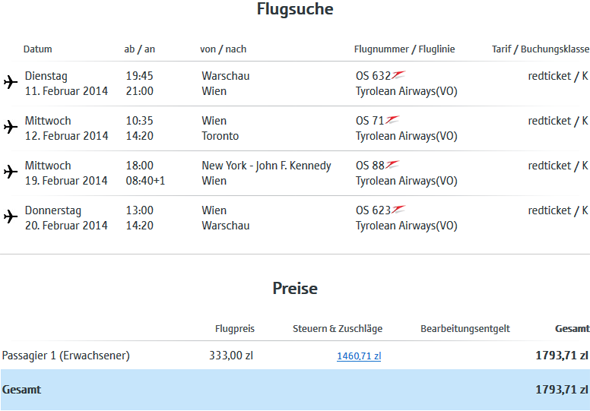
Task: Click the flight number OS 632
Action: (x=373, y=76)
